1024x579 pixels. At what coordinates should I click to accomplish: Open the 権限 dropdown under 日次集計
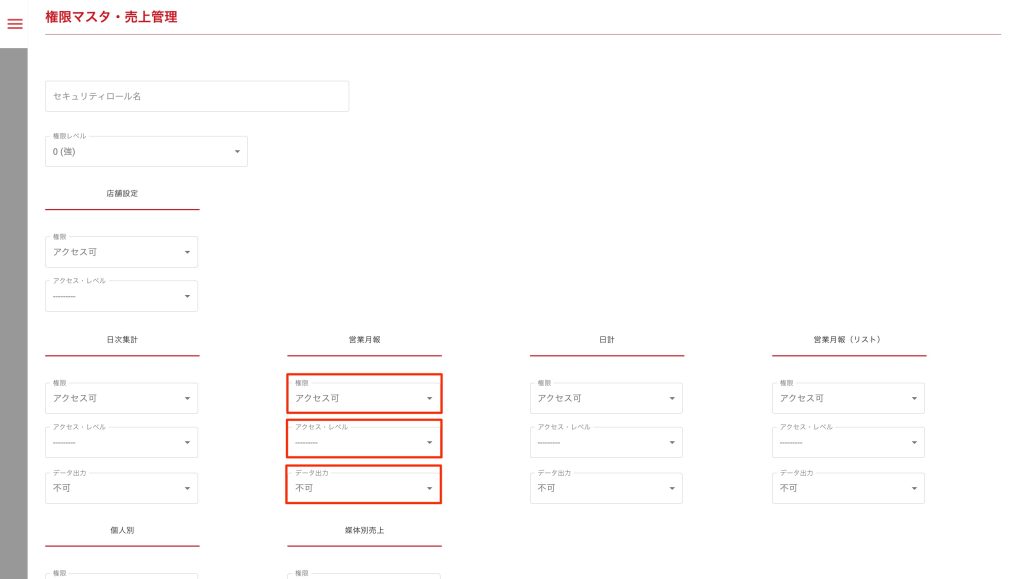[121, 398]
